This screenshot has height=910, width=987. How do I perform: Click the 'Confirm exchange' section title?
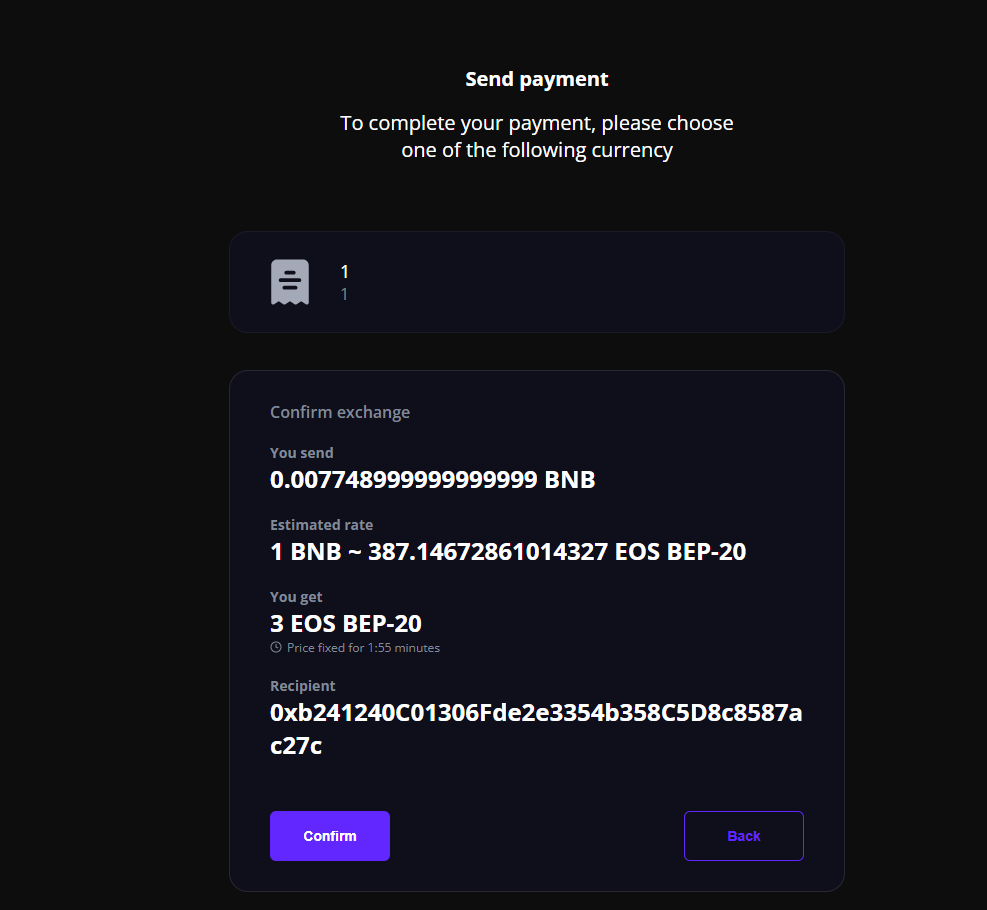pyautogui.click(x=340, y=412)
